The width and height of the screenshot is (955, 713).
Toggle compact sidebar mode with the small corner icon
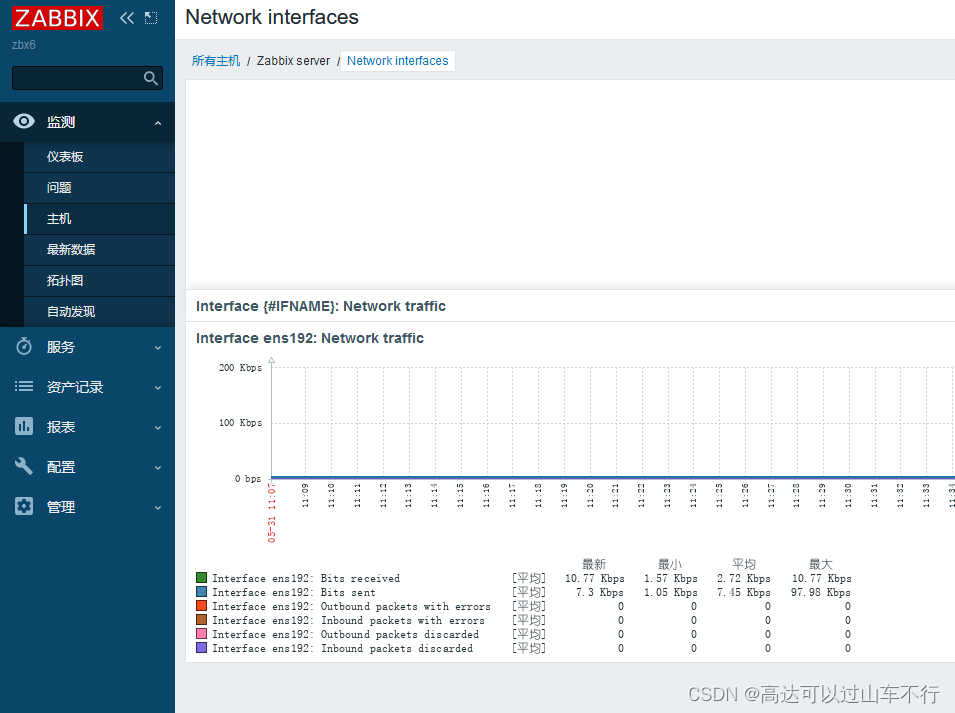click(x=151, y=17)
